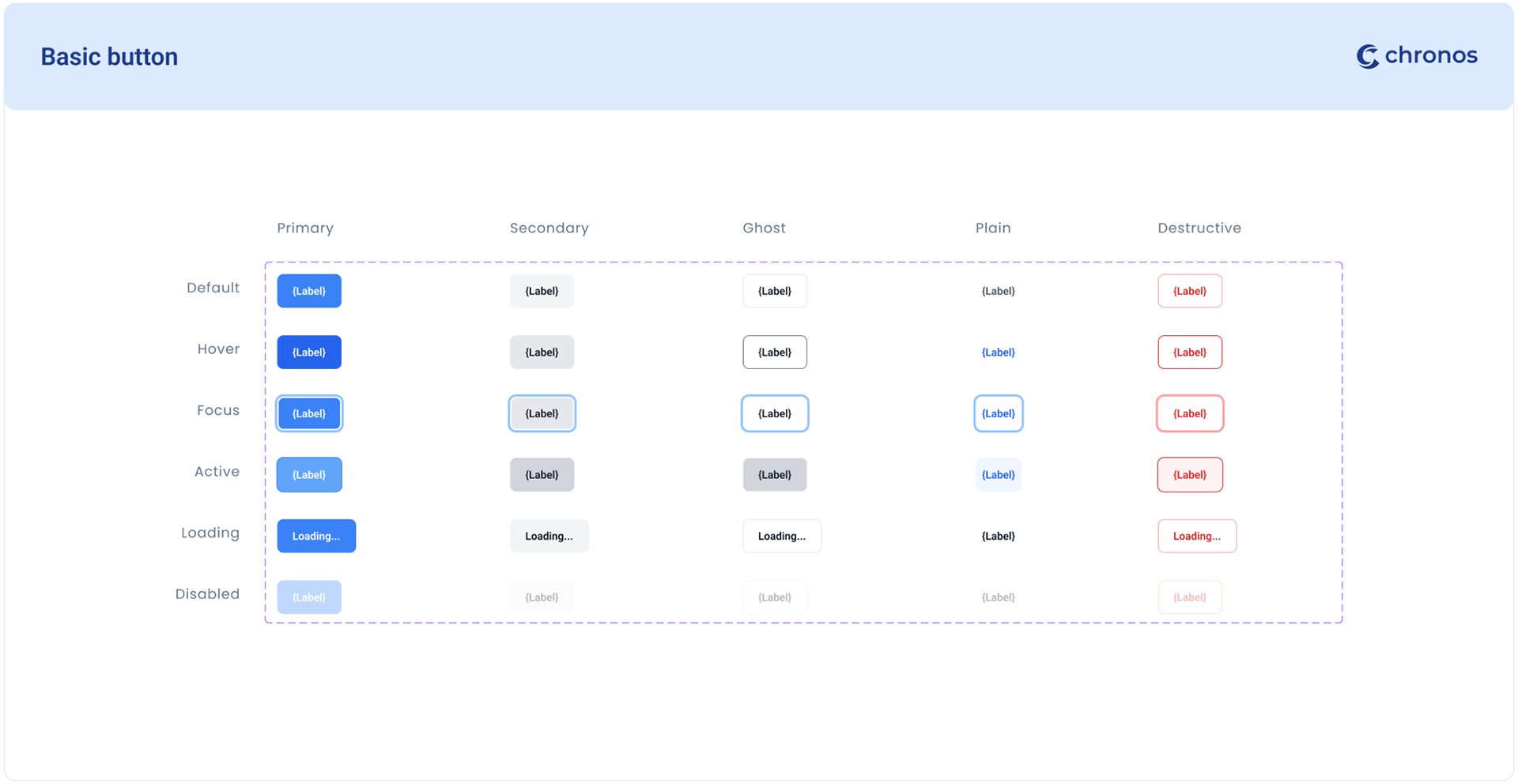Click the Ghost Loading... button
The image size is (1518, 784).
pyautogui.click(x=782, y=536)
